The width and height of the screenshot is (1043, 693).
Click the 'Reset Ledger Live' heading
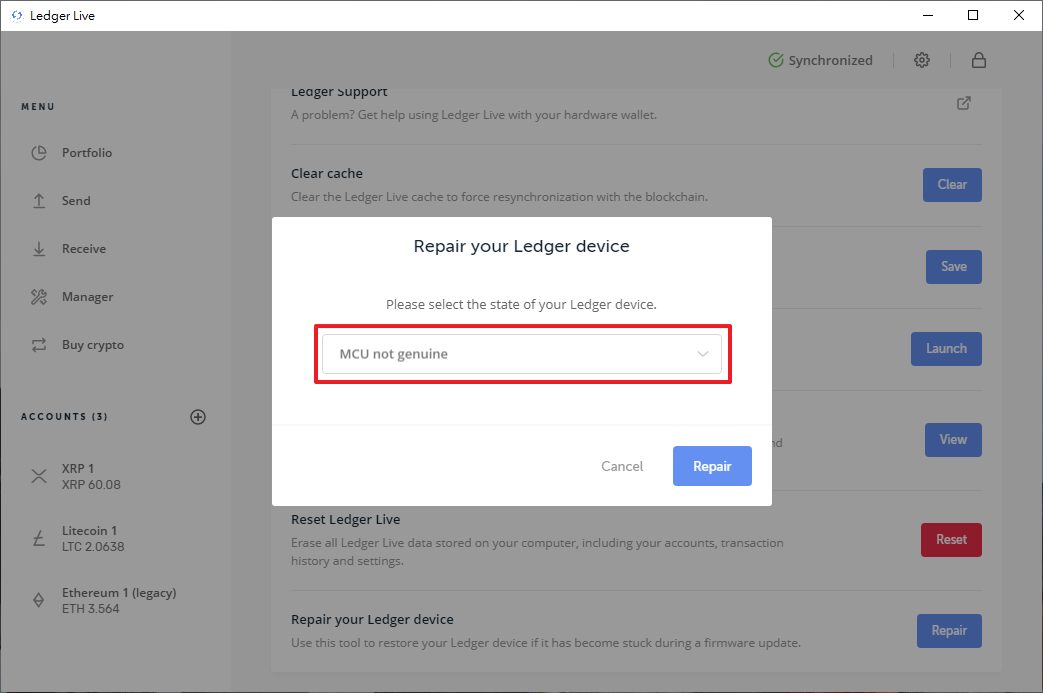click(345, 519)
